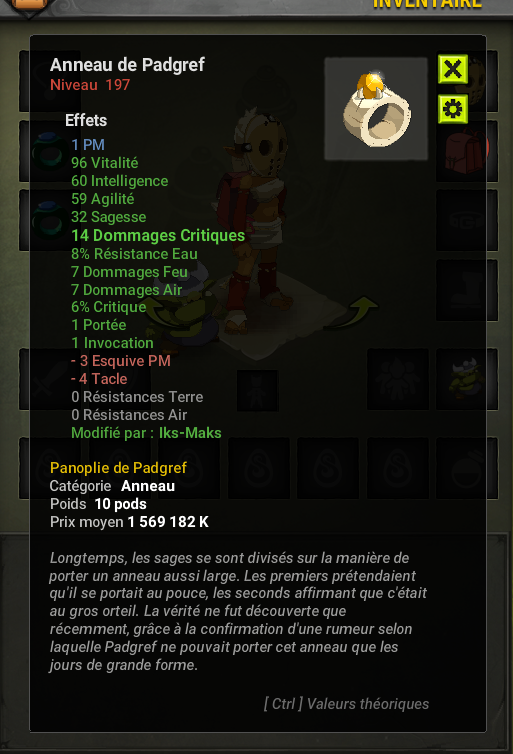Click the belt equipment slot

(x=466, y=220)
